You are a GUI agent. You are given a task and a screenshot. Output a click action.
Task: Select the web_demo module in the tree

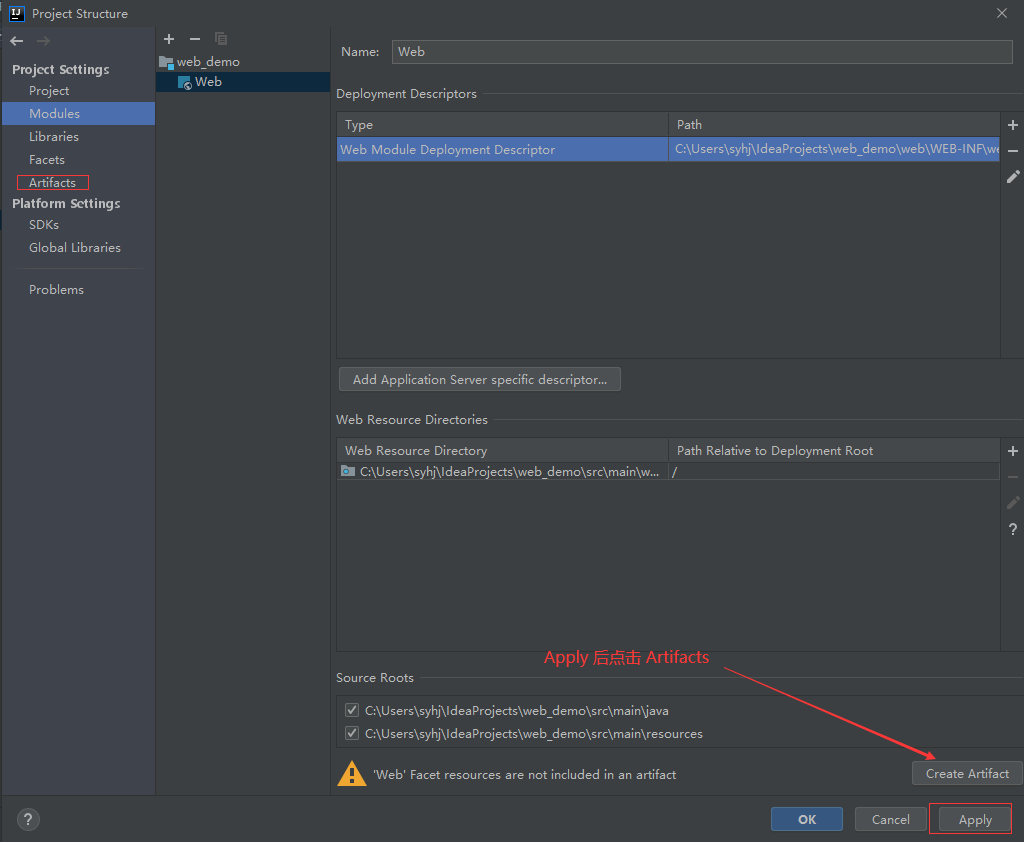point(208,62)
